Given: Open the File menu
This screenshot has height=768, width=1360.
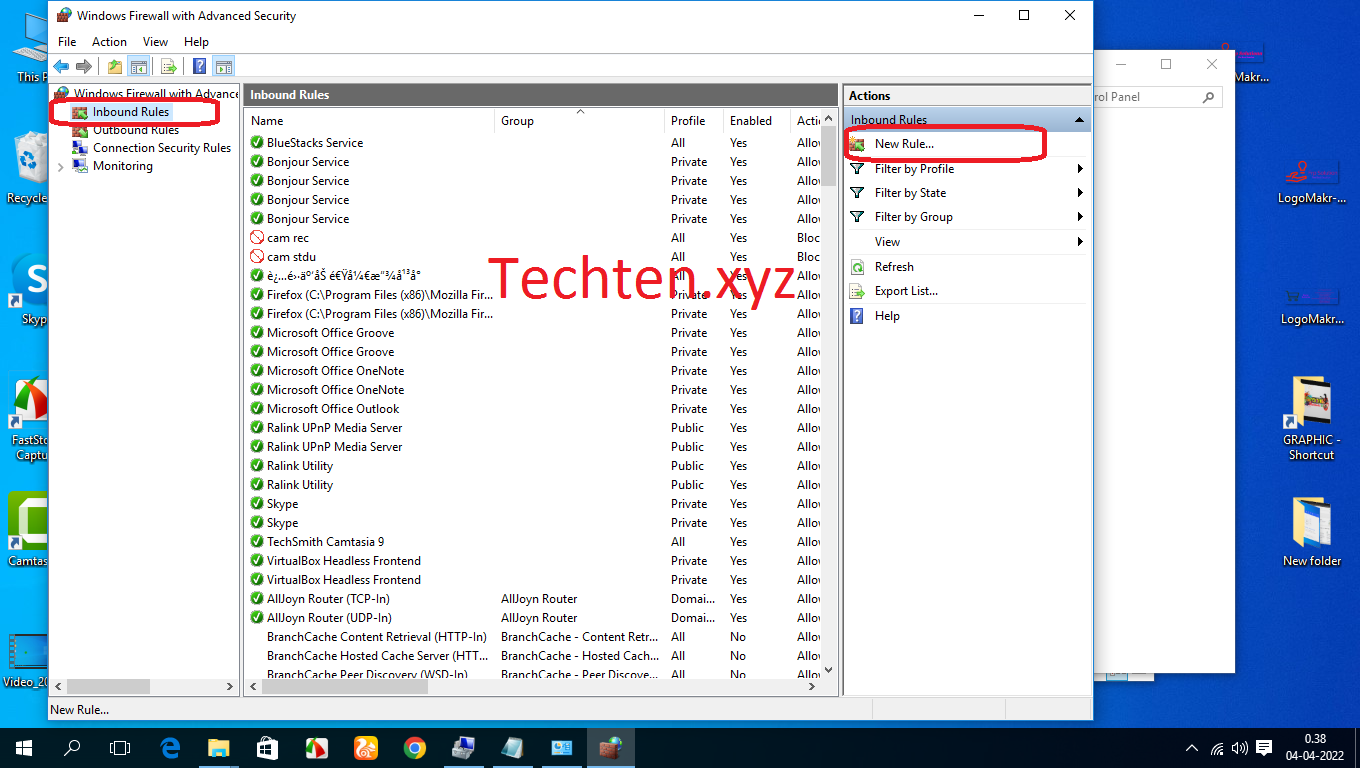Looking at the screenshot, I should point(67,42).
